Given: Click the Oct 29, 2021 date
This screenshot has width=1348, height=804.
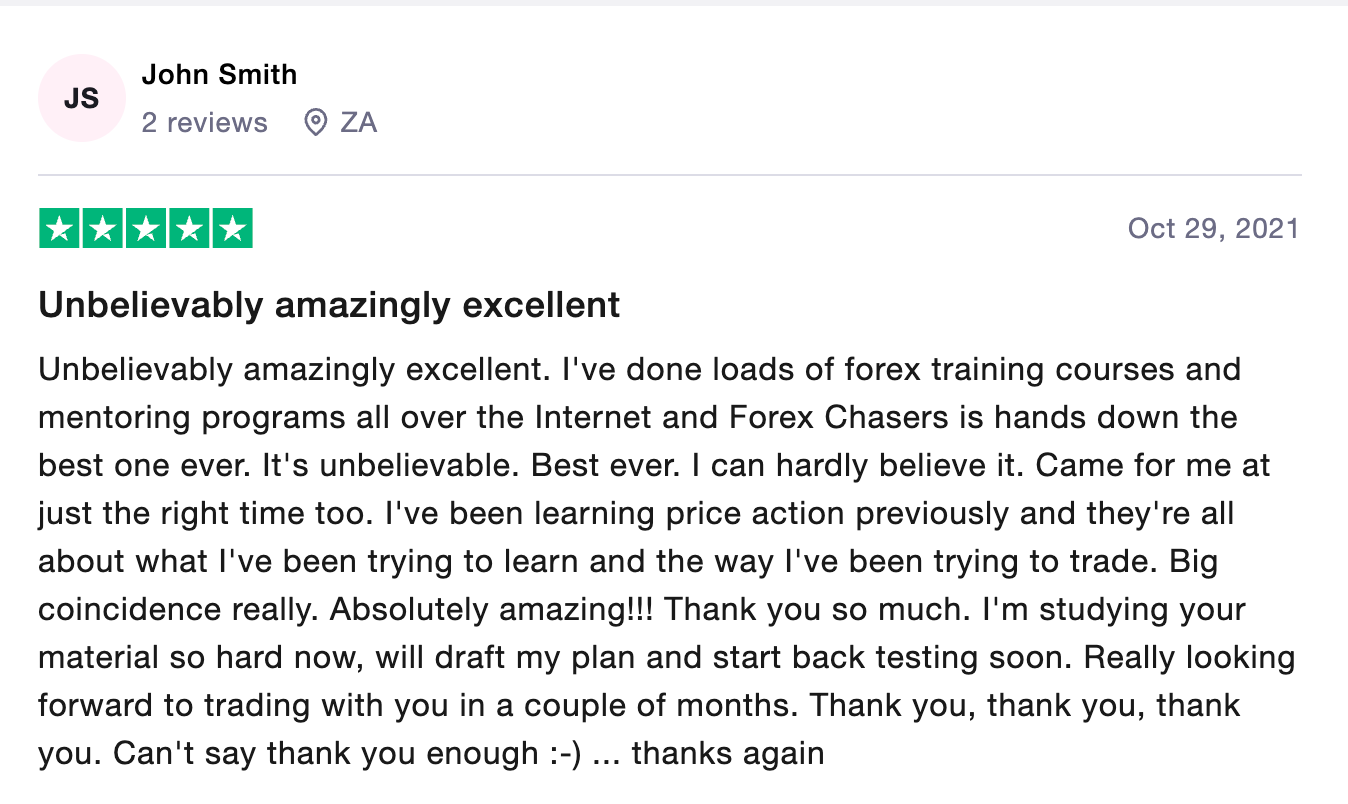Looking at the screenshot, I should [1213, 229].
